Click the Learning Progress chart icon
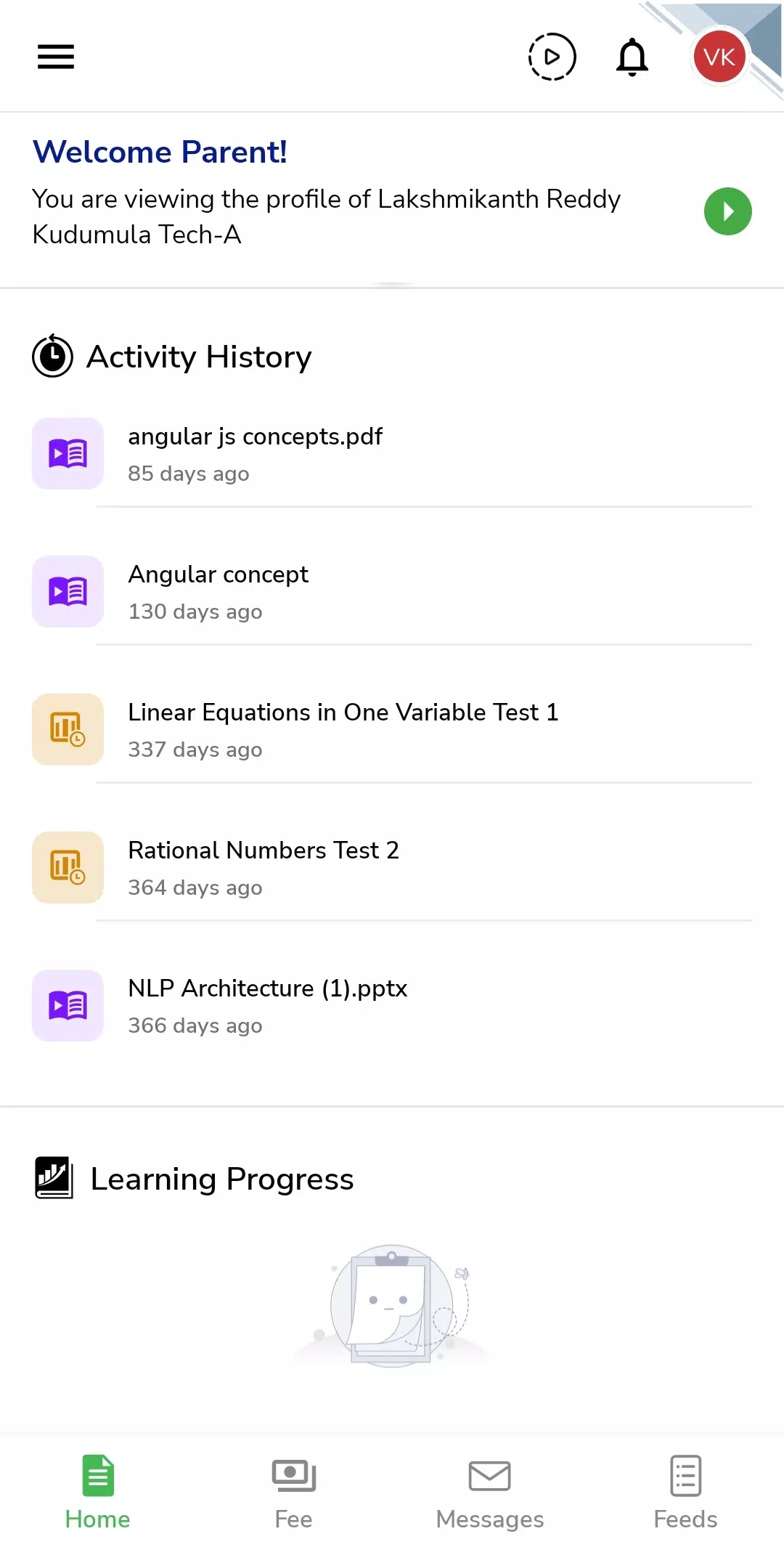 pos(54,1178)
